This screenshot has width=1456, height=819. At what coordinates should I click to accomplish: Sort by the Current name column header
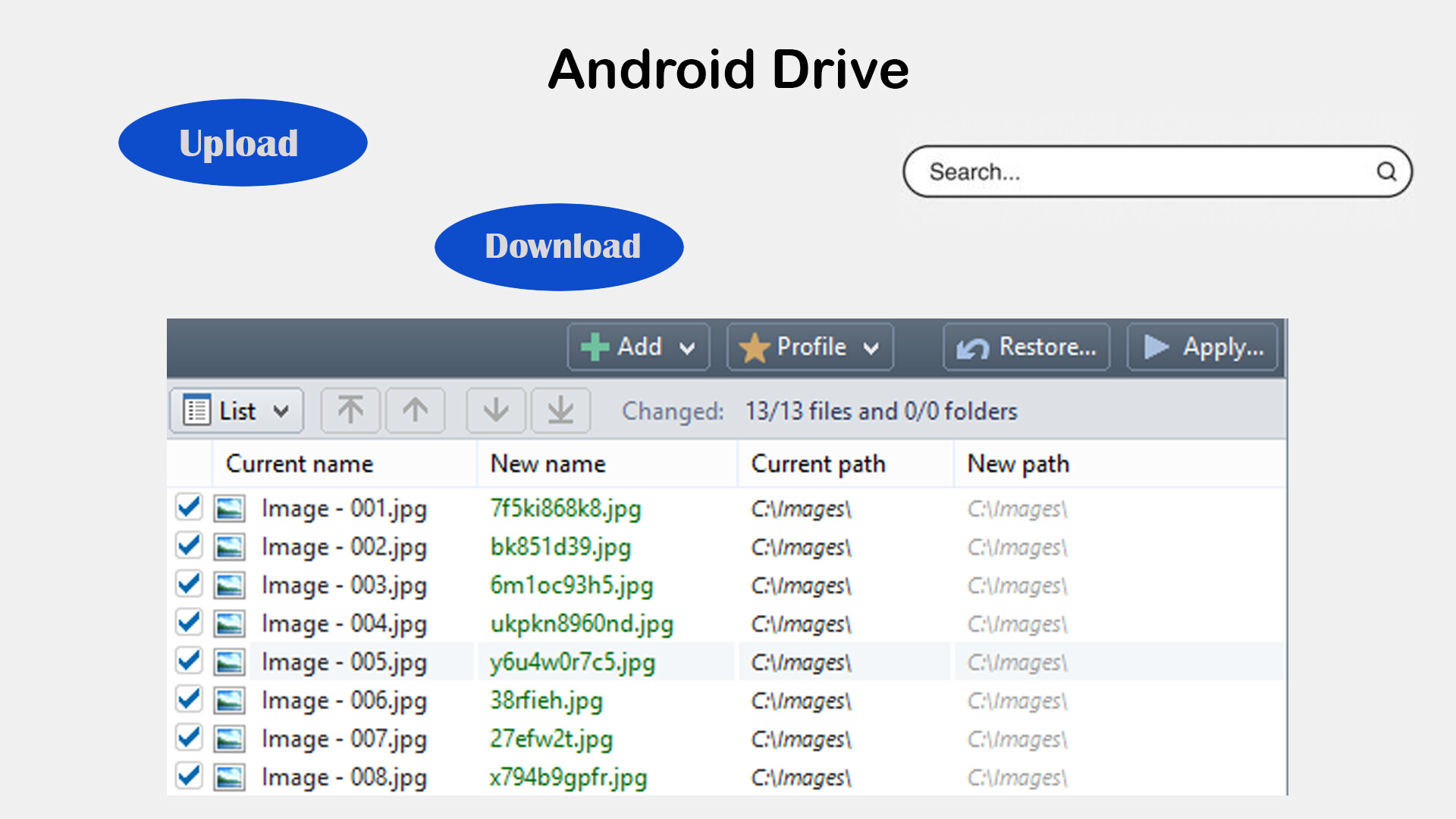[x=300, y=463]
